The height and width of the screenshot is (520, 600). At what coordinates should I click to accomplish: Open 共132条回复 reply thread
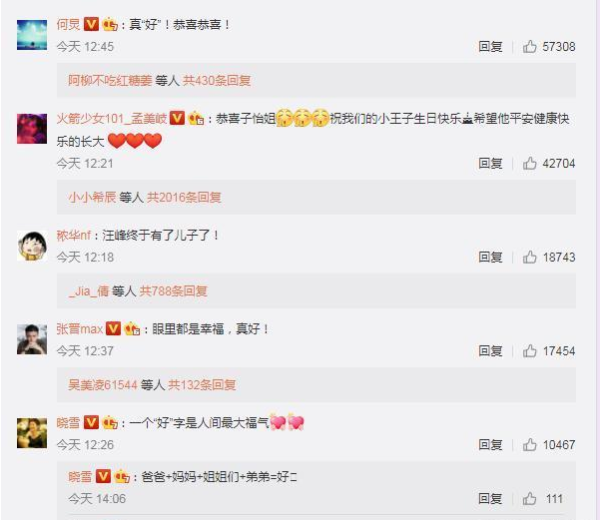point(202,385)
